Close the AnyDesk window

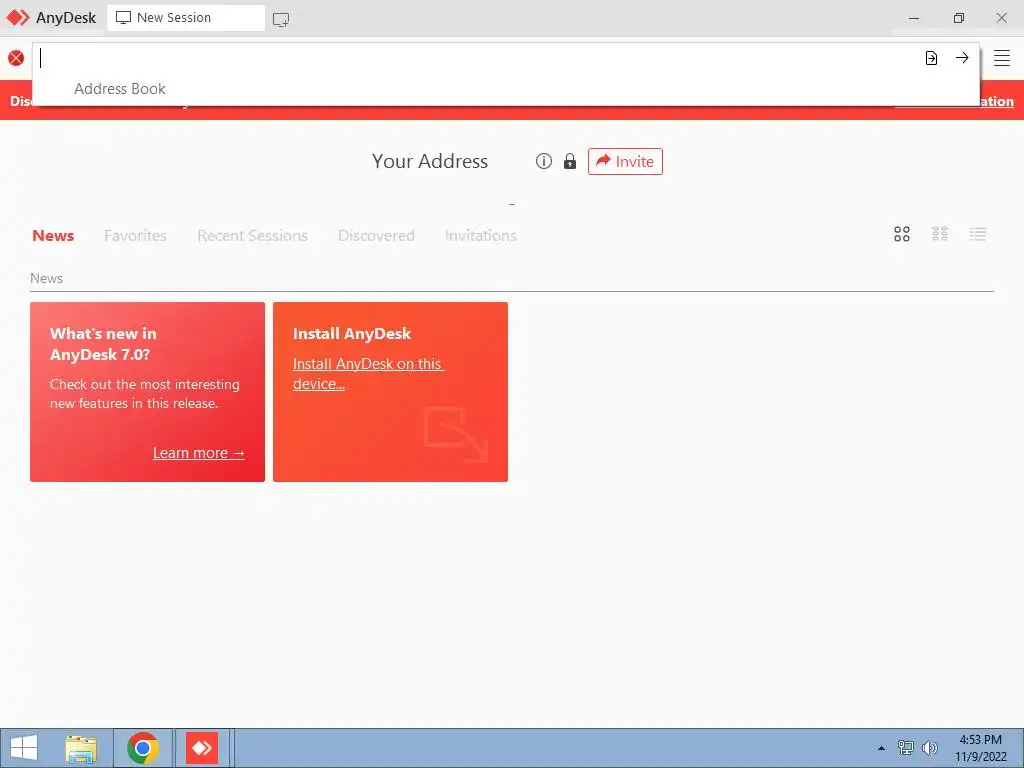click(1001, 18)
